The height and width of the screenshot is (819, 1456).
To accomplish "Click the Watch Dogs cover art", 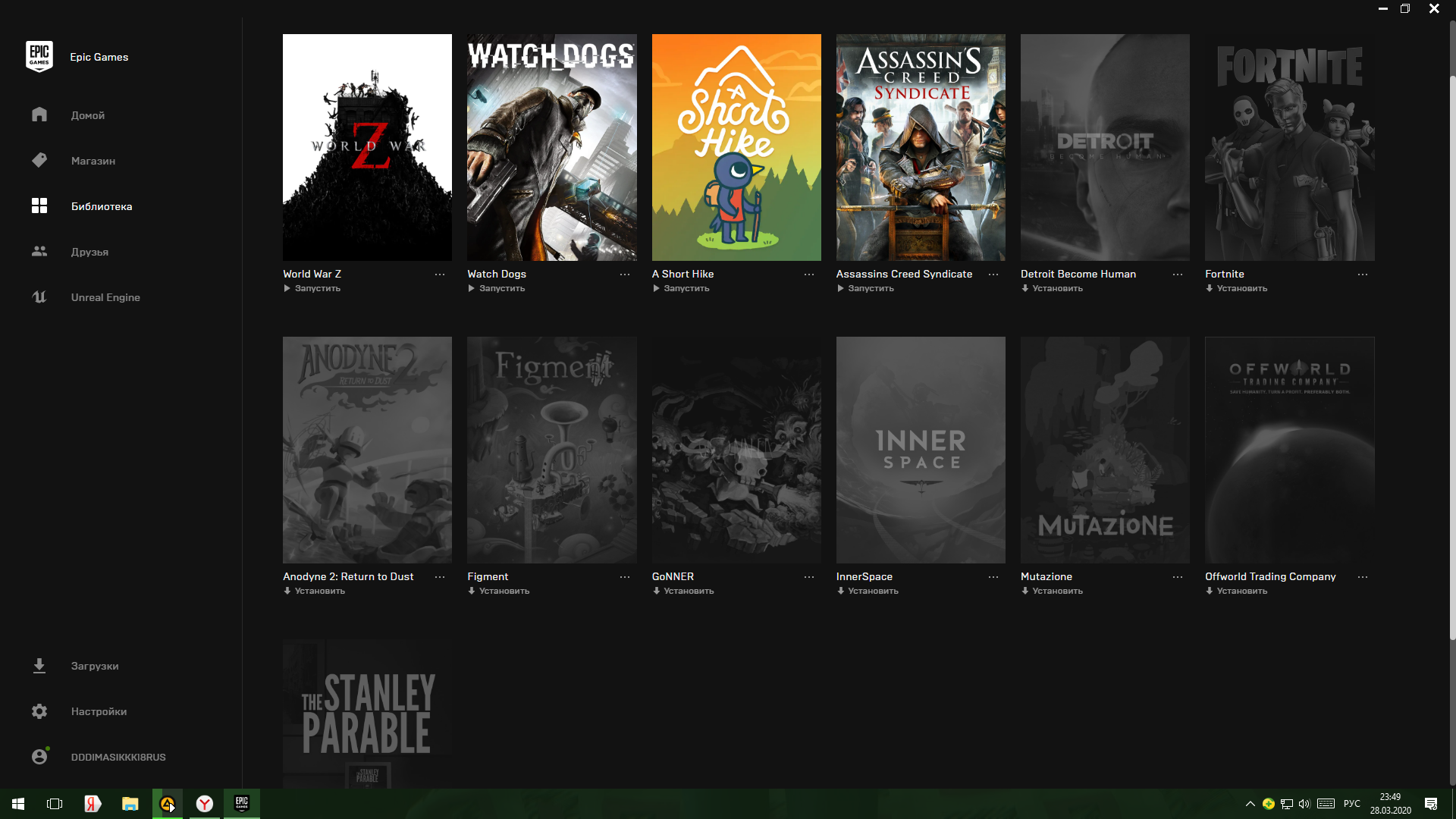I will click(x=552, y=147).
